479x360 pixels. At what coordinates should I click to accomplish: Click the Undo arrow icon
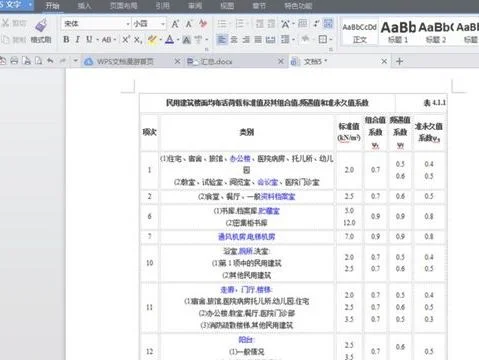coord(50,61)
